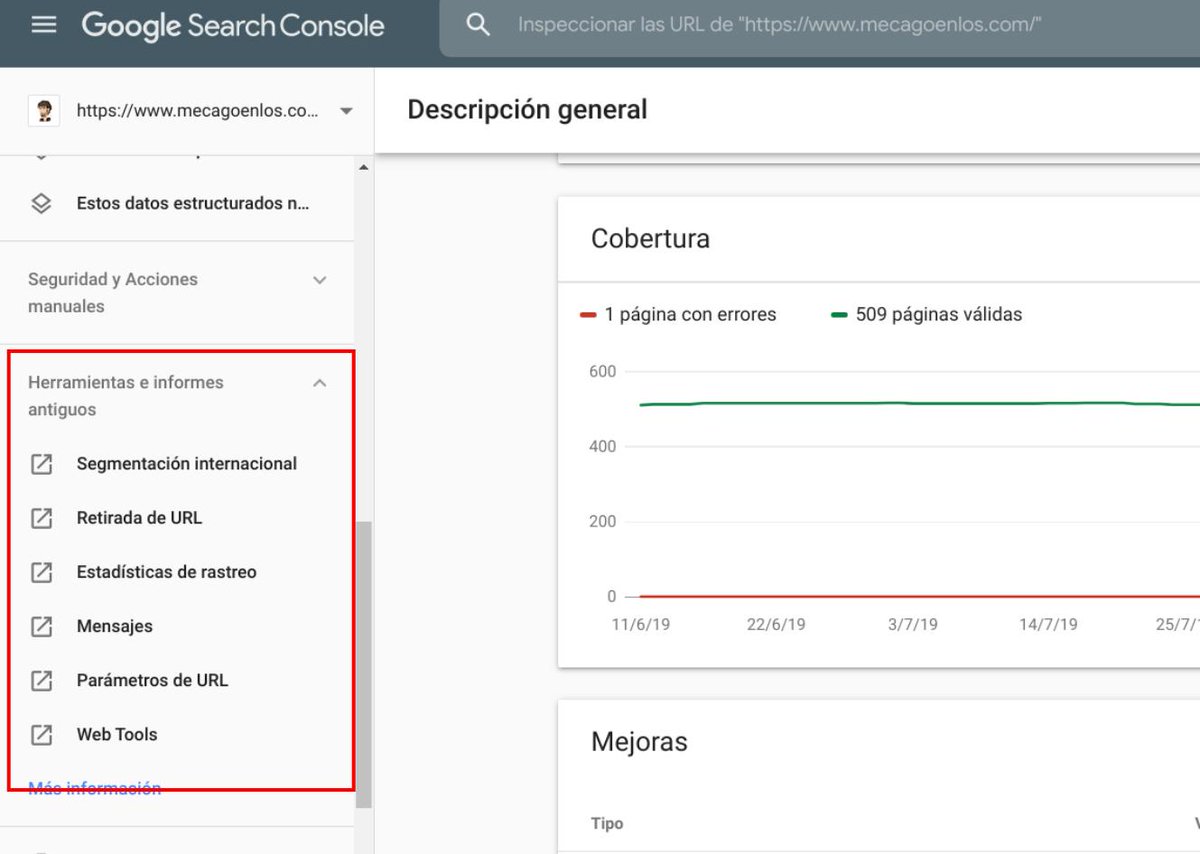Open the hamburger navigation menu

[x=44, y=25]
